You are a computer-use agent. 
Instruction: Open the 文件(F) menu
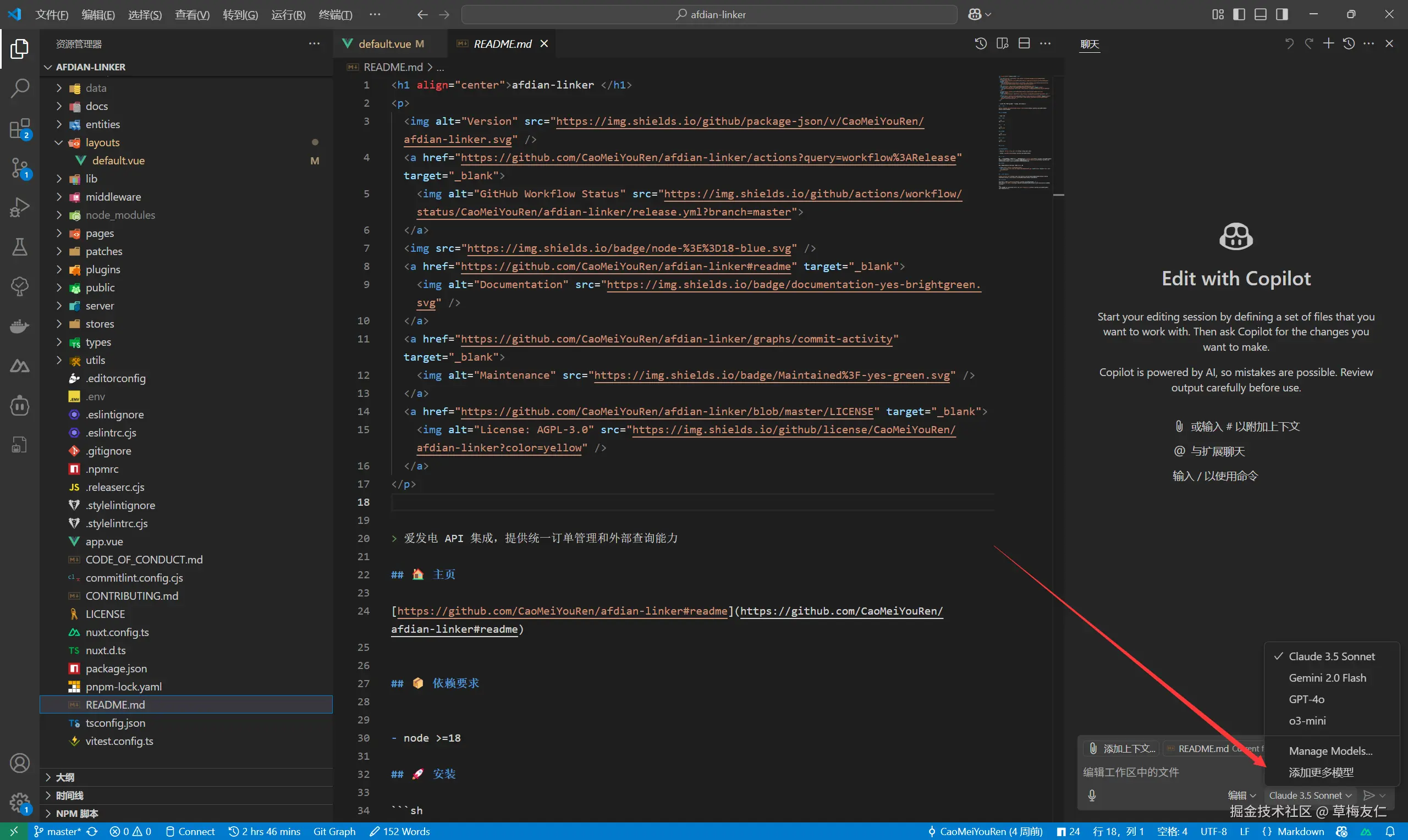[x=52, y=15]
